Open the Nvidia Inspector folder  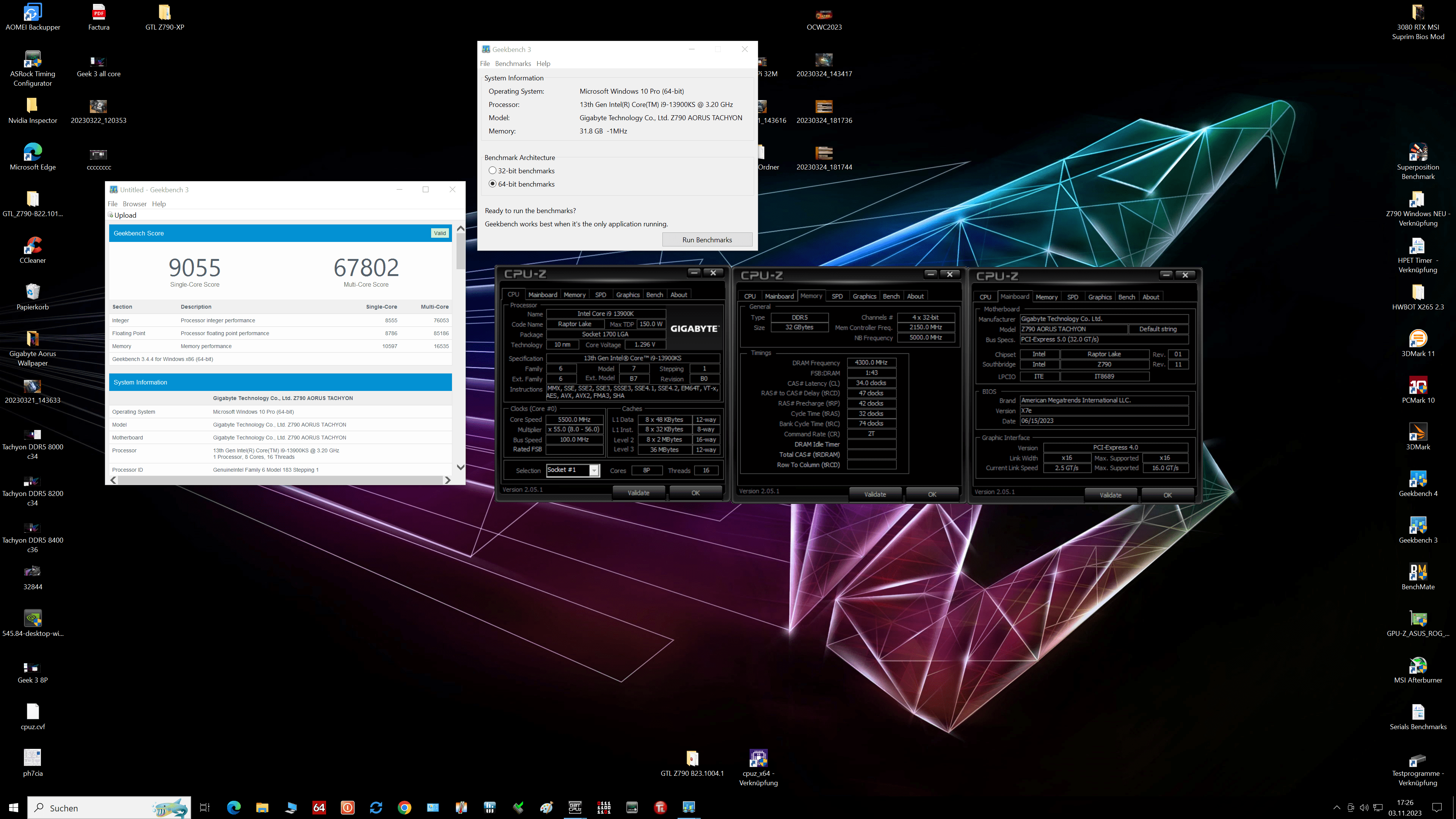(x=32, y=111)
